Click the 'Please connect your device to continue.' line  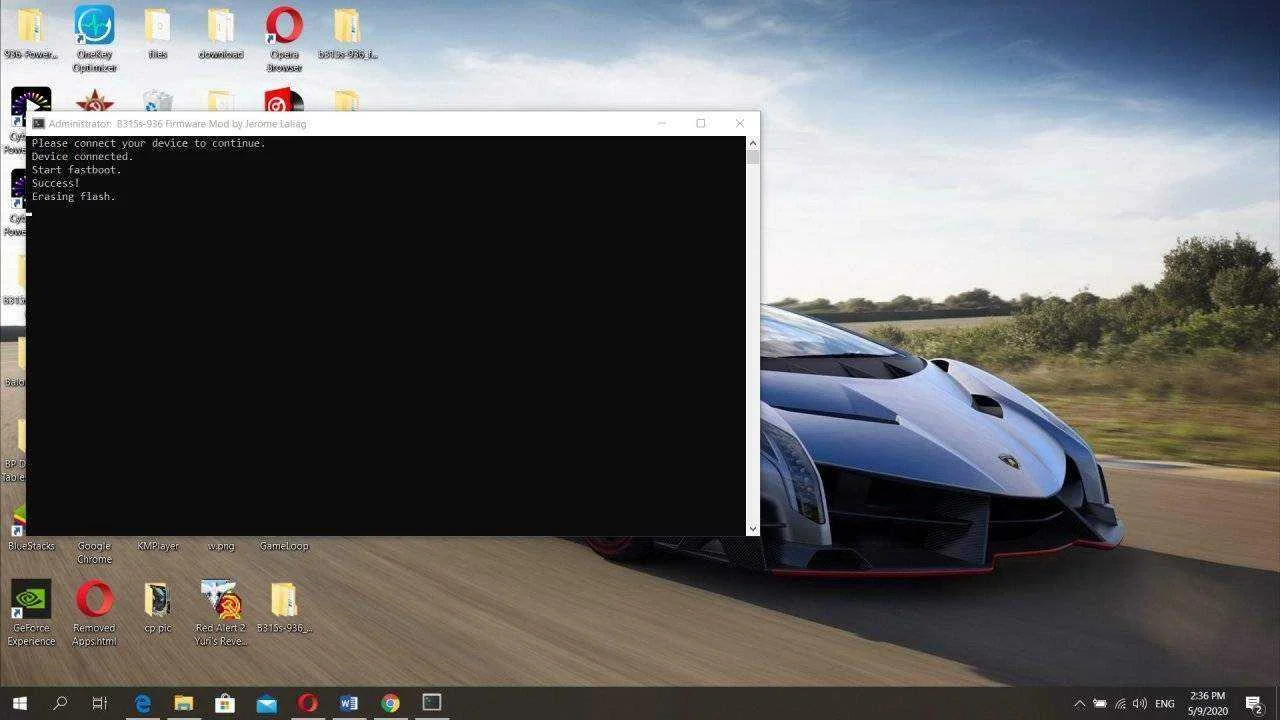coord(148,143)
